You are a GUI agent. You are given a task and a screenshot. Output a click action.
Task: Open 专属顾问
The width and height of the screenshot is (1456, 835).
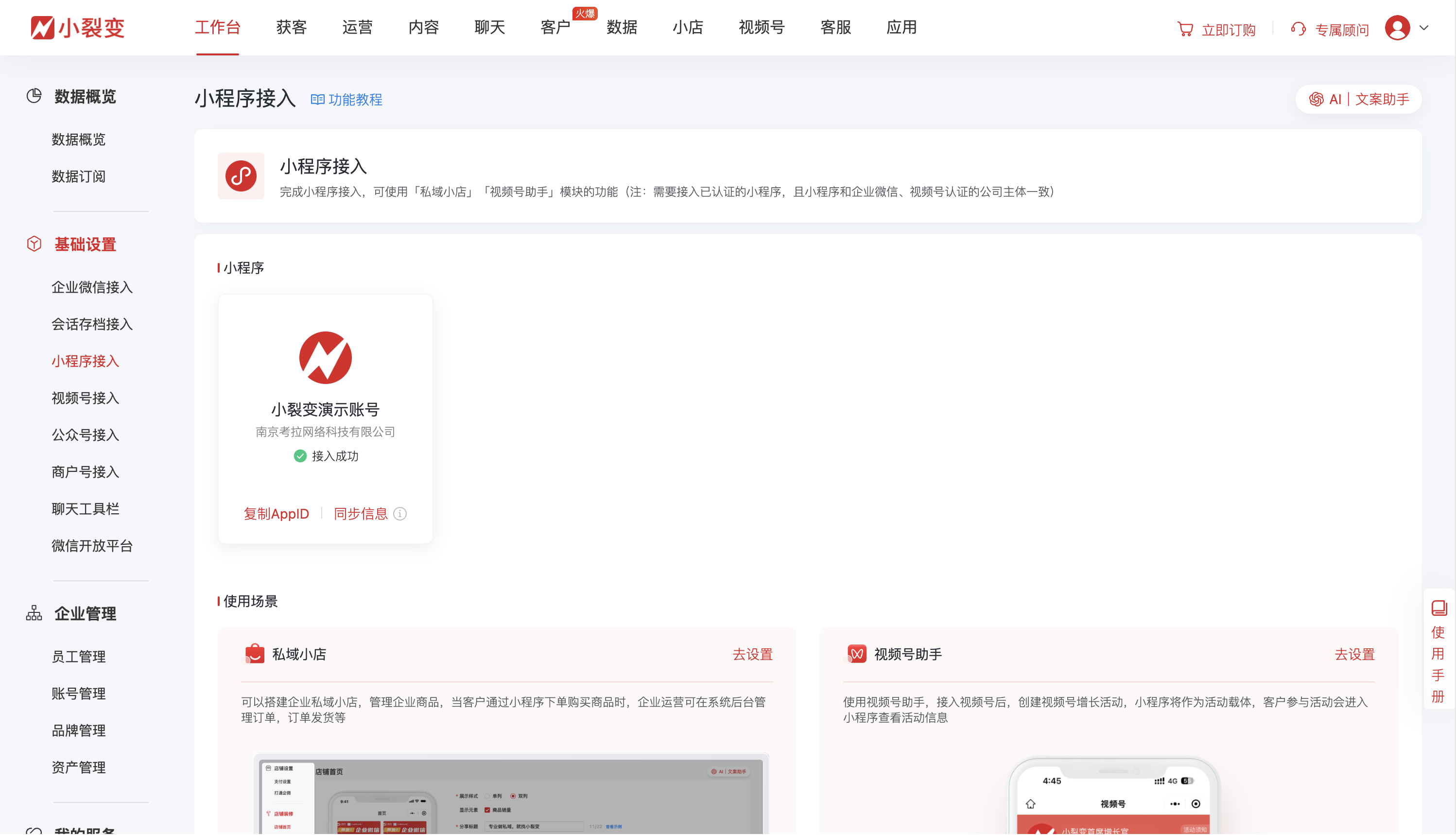tap(1342, 30)
